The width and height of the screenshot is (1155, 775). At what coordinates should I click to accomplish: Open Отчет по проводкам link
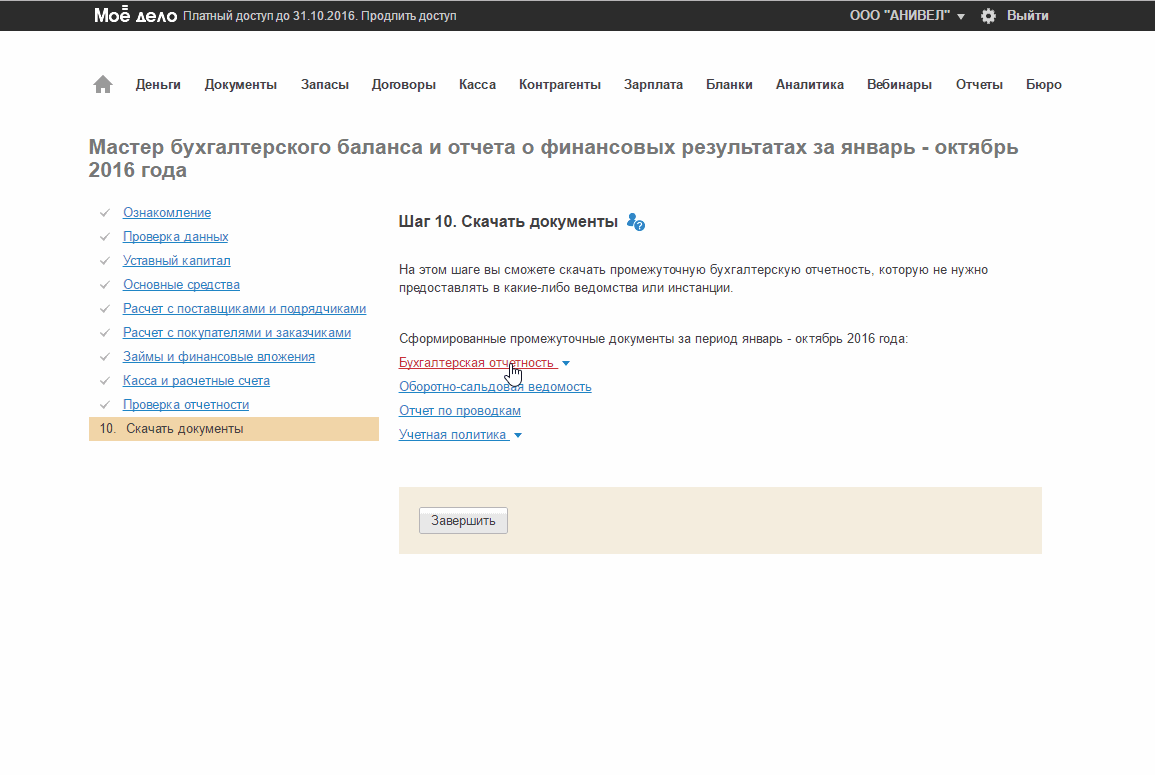[459, 411]
